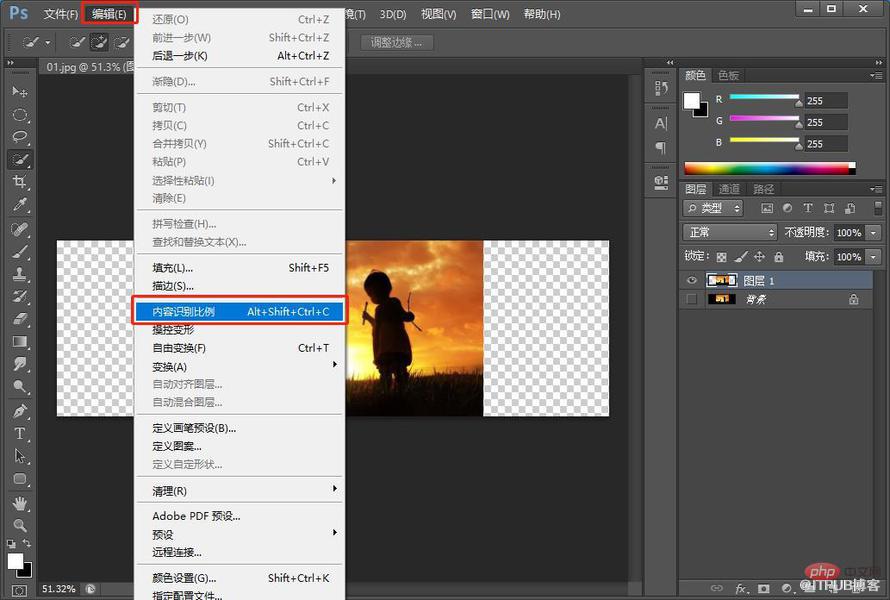The height and width of the screenshot is (600, 890).
Task: Open the 类型 layer filter dropdown
Action: (x=713, y=208)
